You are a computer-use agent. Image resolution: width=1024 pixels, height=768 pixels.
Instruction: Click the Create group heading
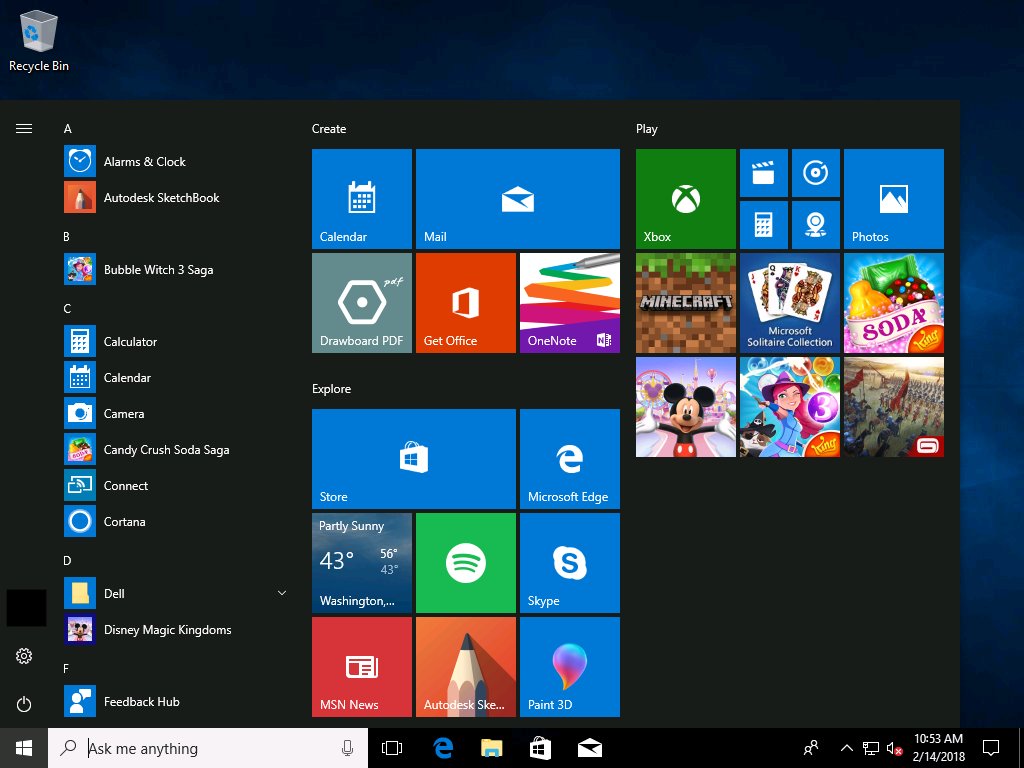(x=328, y=129)
